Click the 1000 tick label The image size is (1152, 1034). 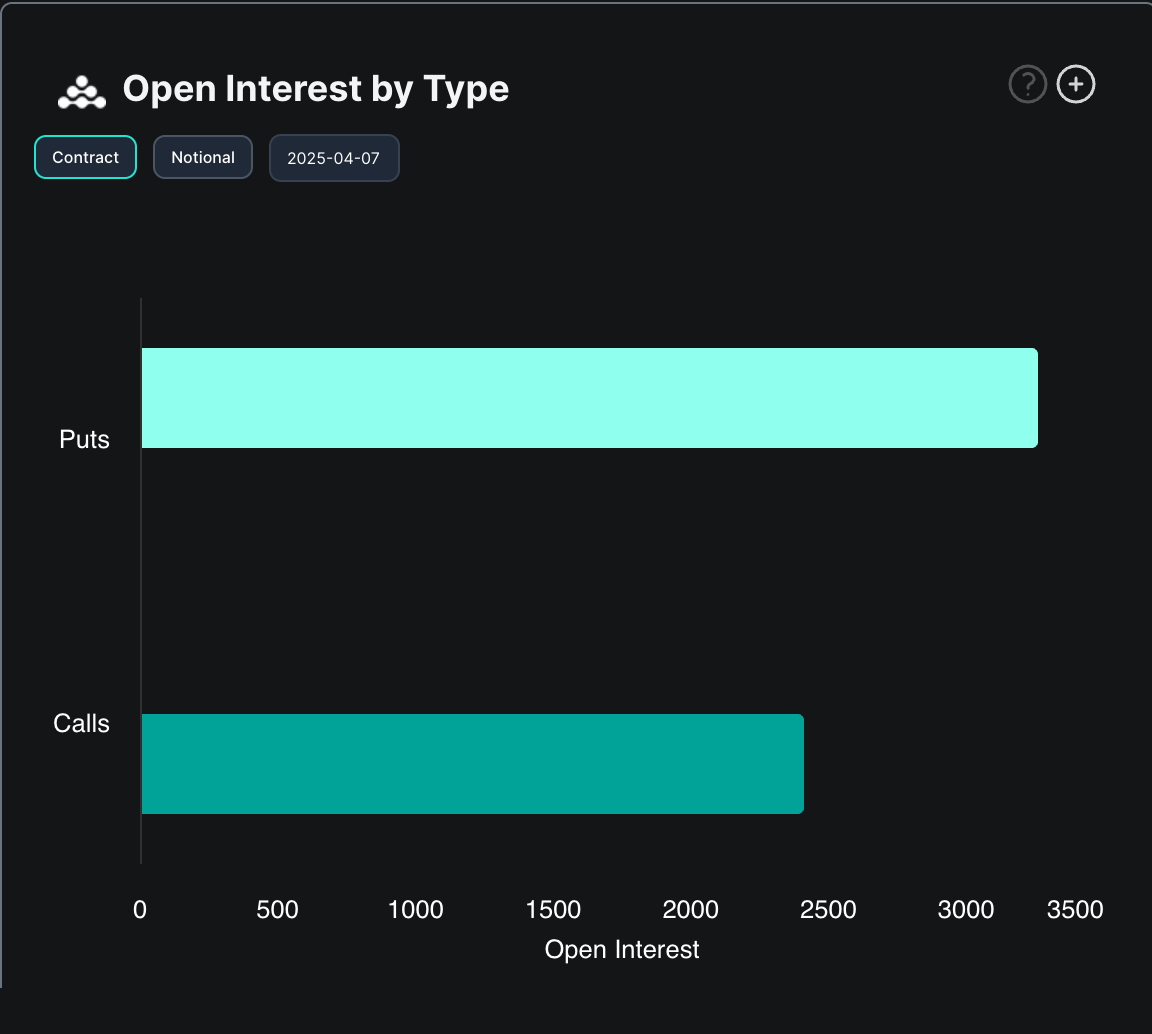click(415, 910)
